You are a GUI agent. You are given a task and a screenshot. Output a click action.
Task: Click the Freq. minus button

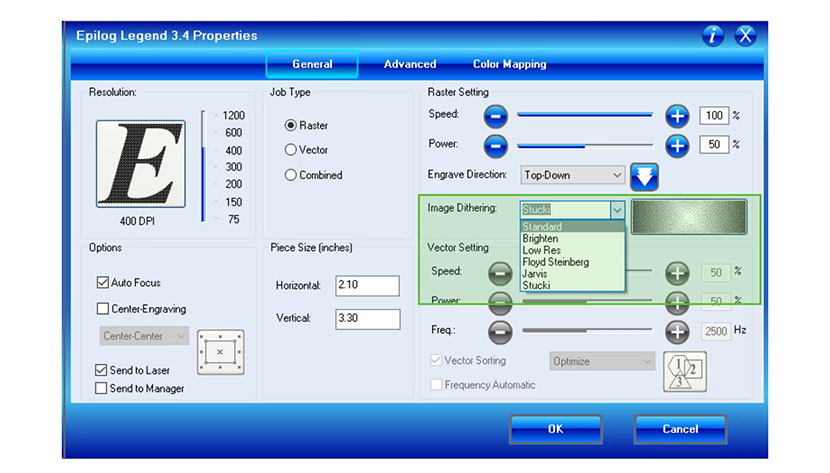[x=499, y=330]
